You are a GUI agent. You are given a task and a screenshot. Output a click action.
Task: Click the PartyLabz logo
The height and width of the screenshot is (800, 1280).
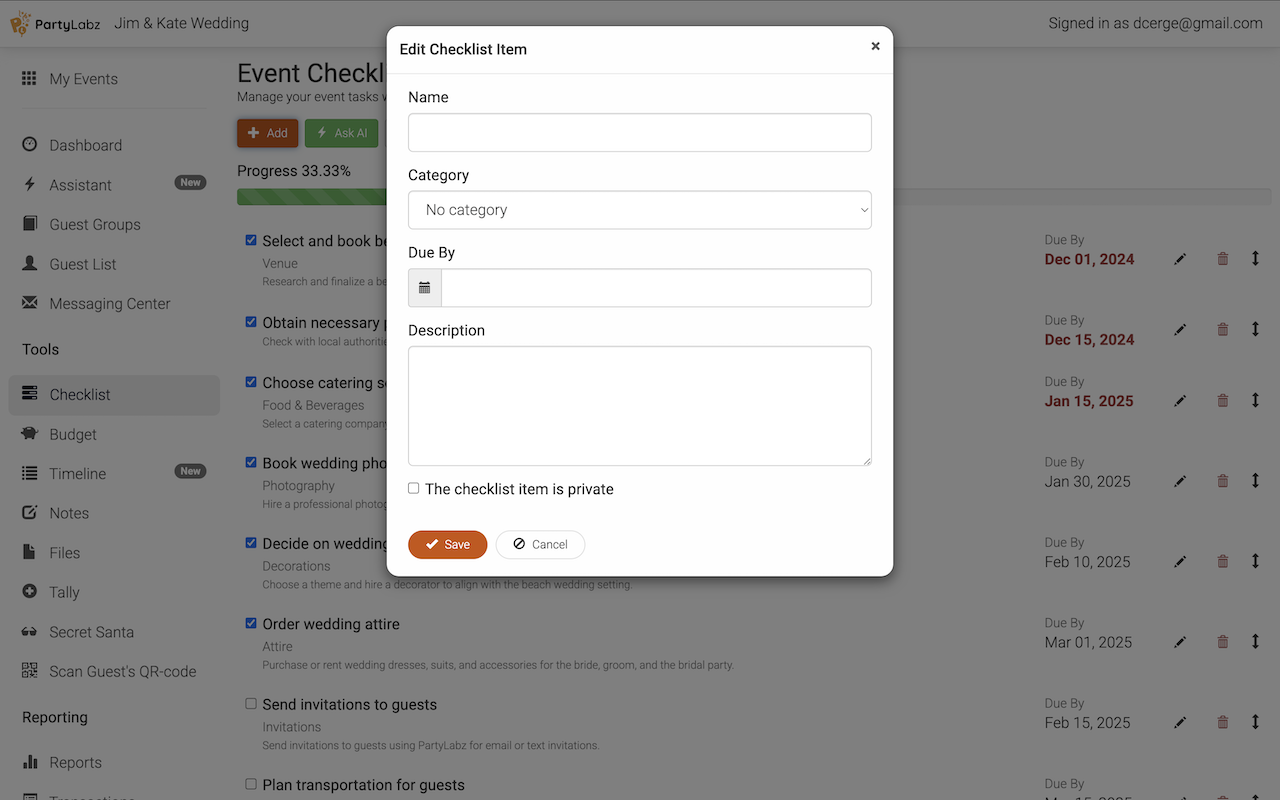pos(56,23)
